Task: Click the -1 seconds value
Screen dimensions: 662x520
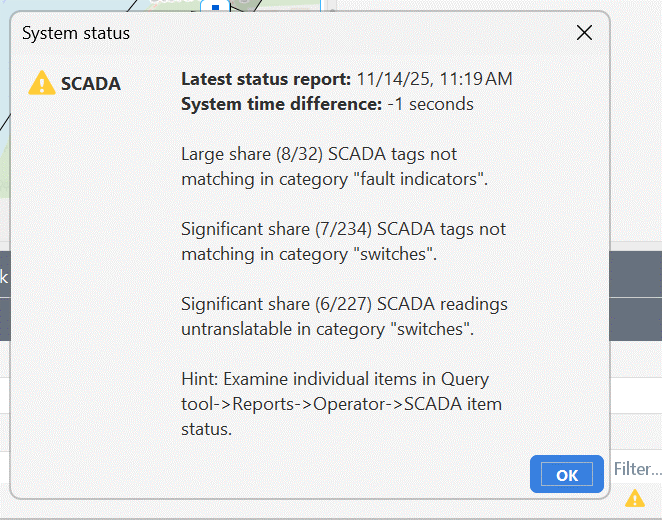Action: pyautogui.click(x=430, y=104)
